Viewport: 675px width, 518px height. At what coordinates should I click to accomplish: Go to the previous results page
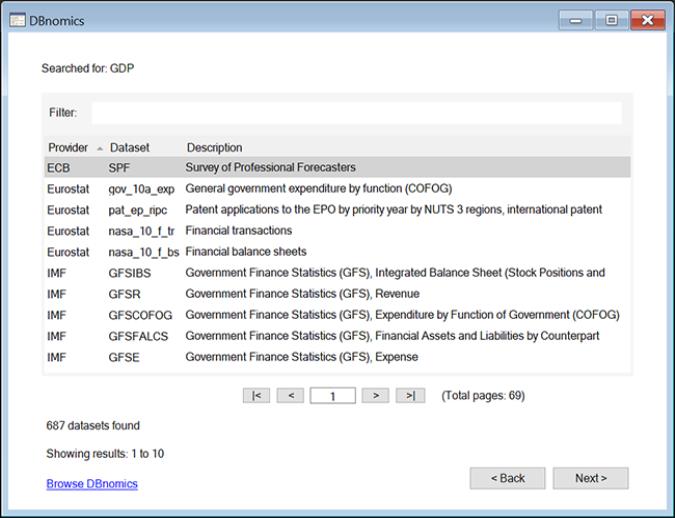coord(290,395)
